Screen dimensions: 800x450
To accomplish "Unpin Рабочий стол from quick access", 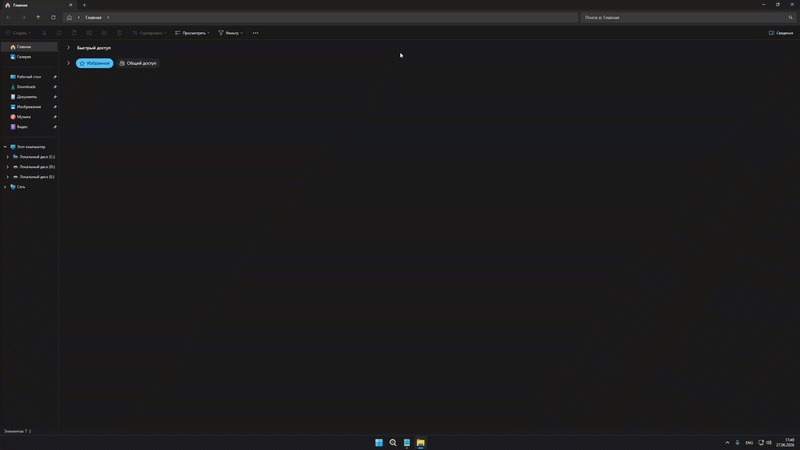I will click(55, 77).
